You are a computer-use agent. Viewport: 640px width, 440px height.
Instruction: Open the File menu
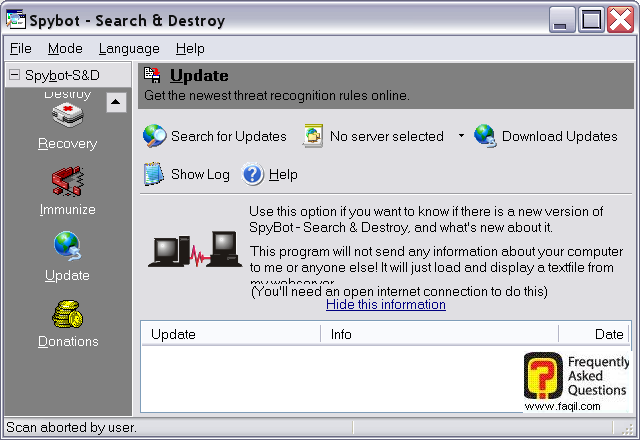(20, 49)
